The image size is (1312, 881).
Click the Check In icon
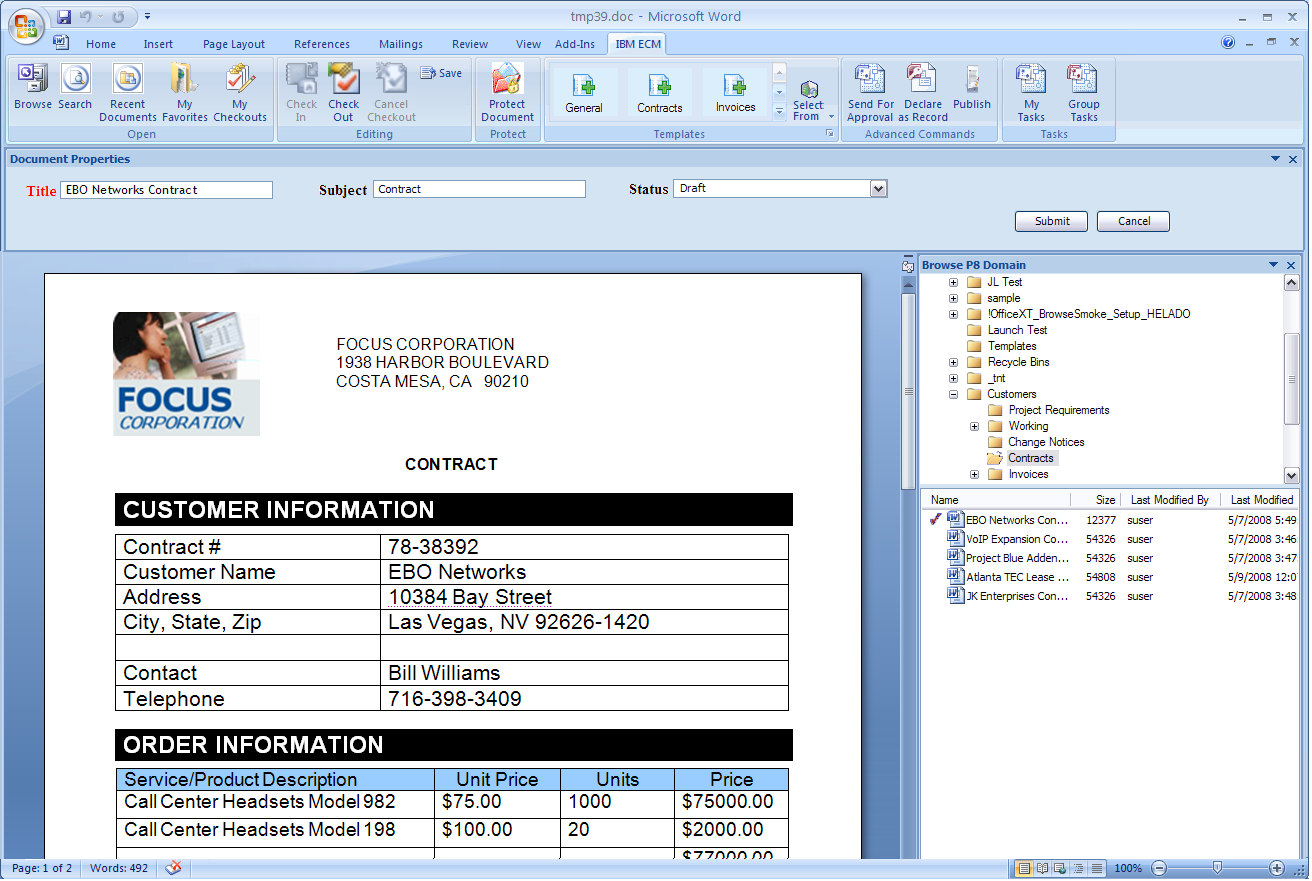coord(301,92)
